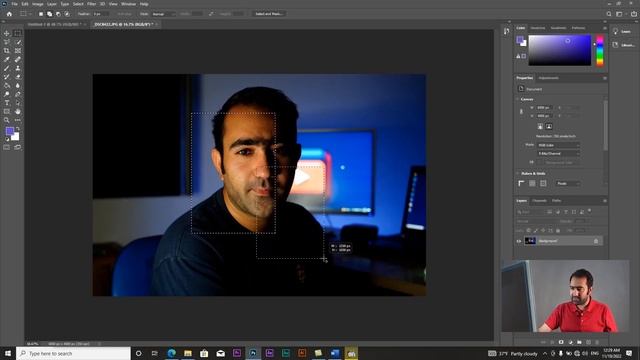
Task: Select the Blur tool
Action: [x=18, y=86]
